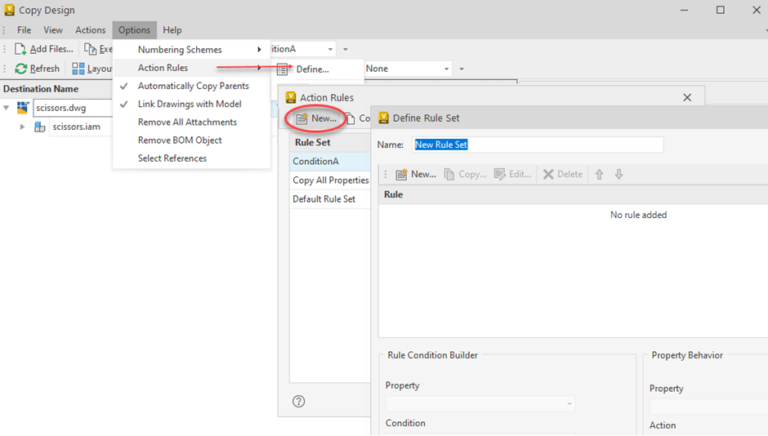Click Add Files toolbar button

44,49
